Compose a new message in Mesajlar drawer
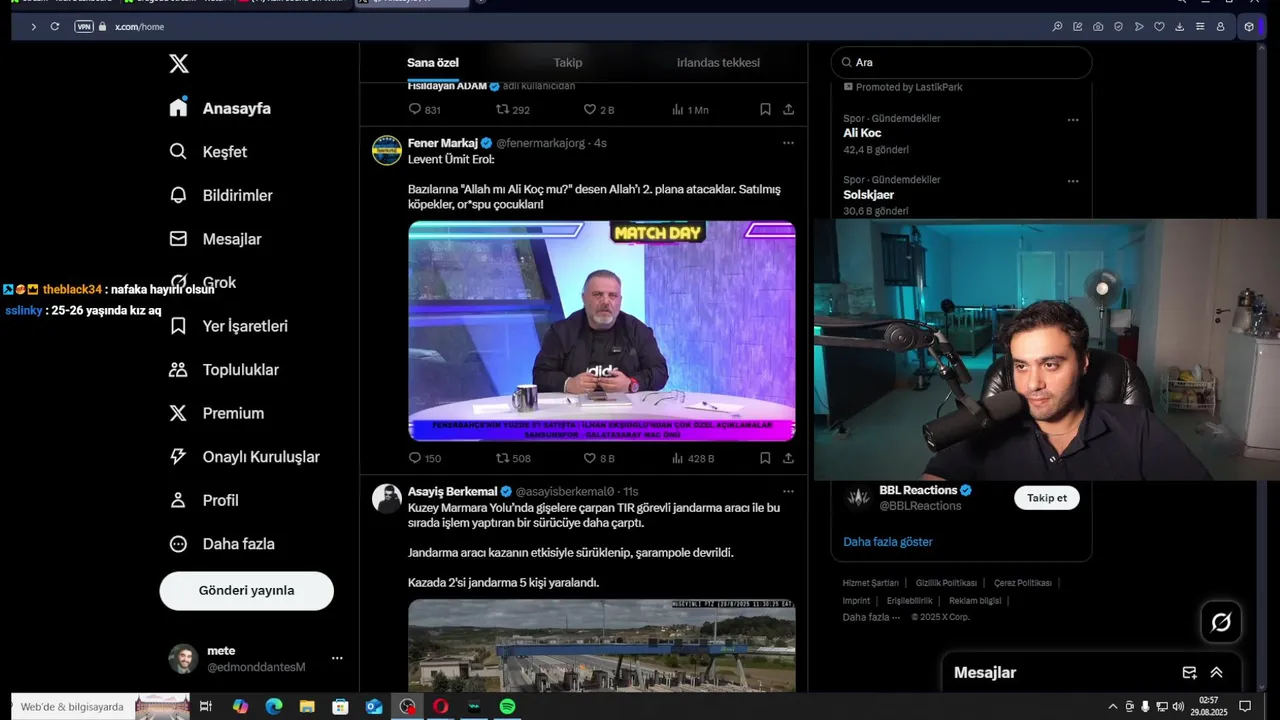The width and height of the screenshot is (1280, 720). [1189, 673]
